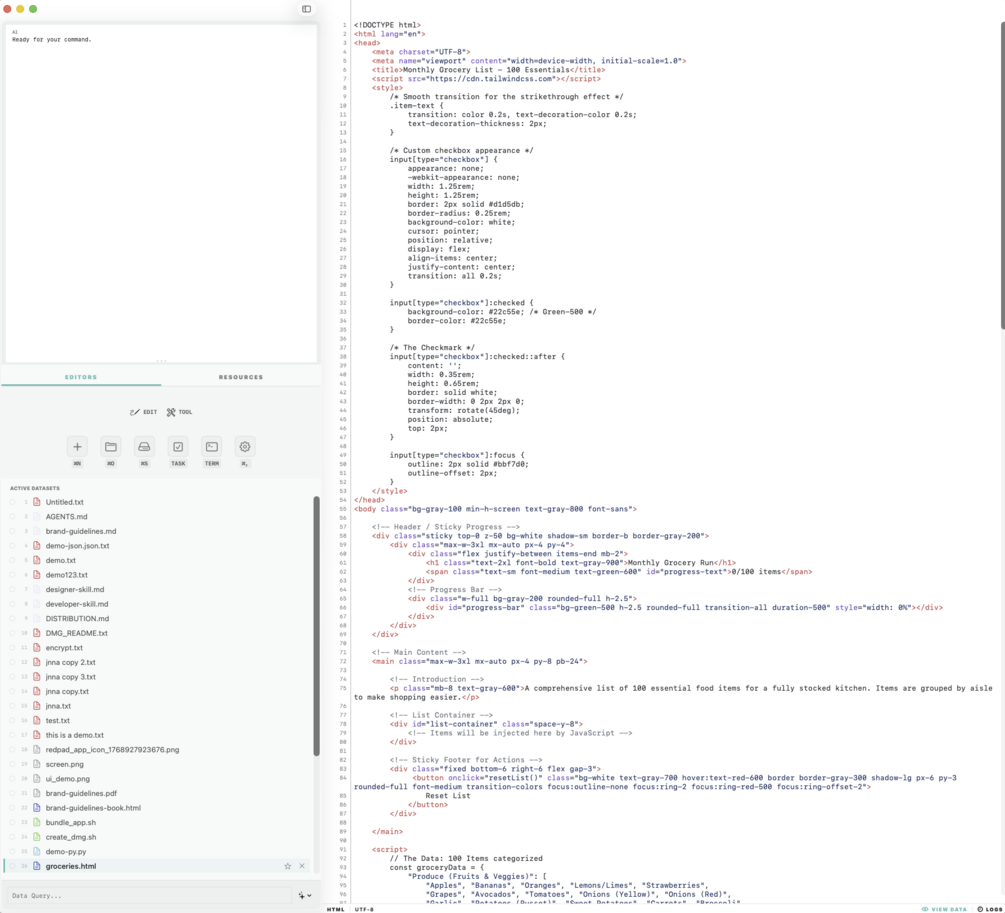Star the groceries.html file
Screen dimensions: 1005x913
click(x=288, y=866)
